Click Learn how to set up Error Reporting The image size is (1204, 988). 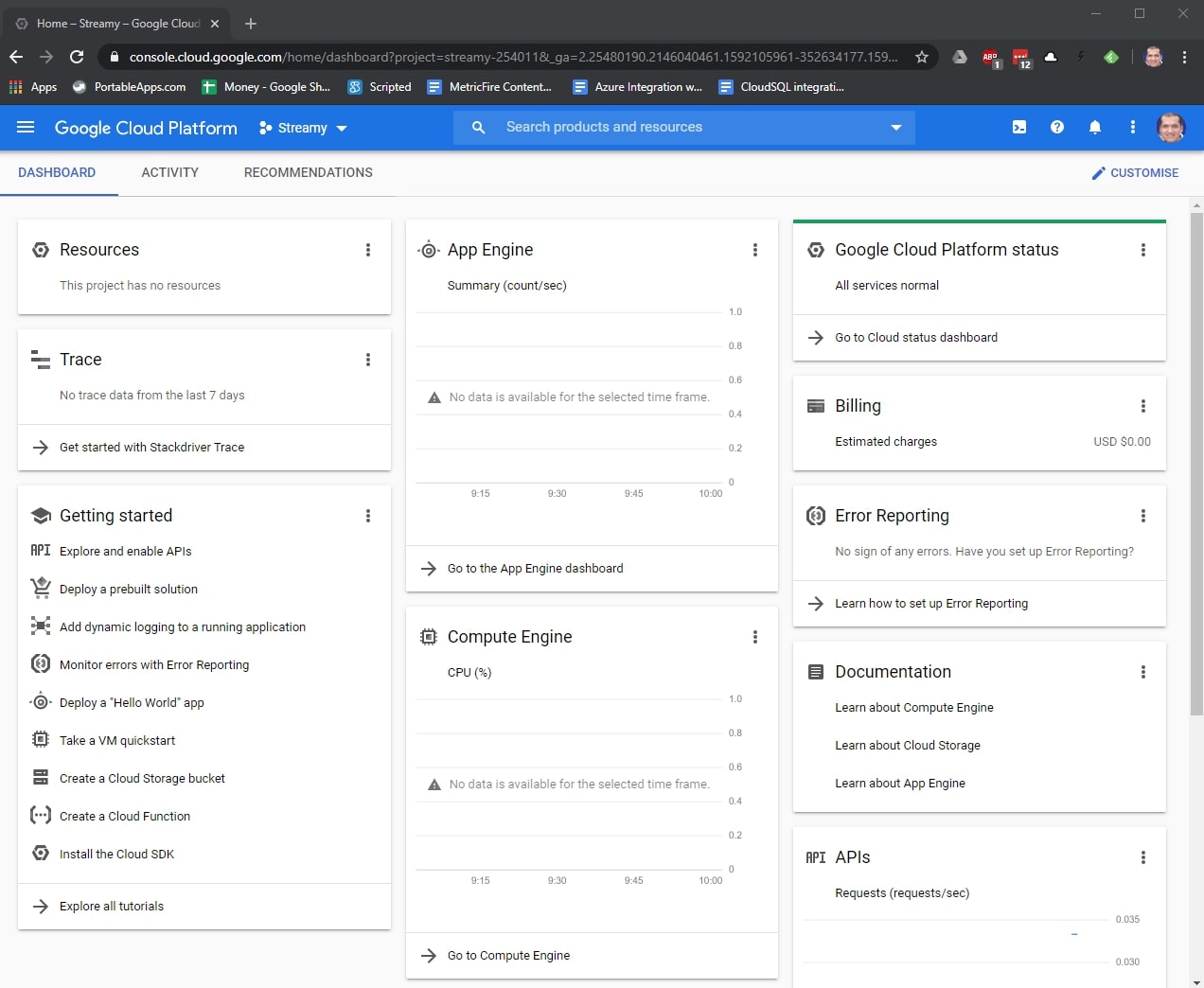[x=931, y=604]
